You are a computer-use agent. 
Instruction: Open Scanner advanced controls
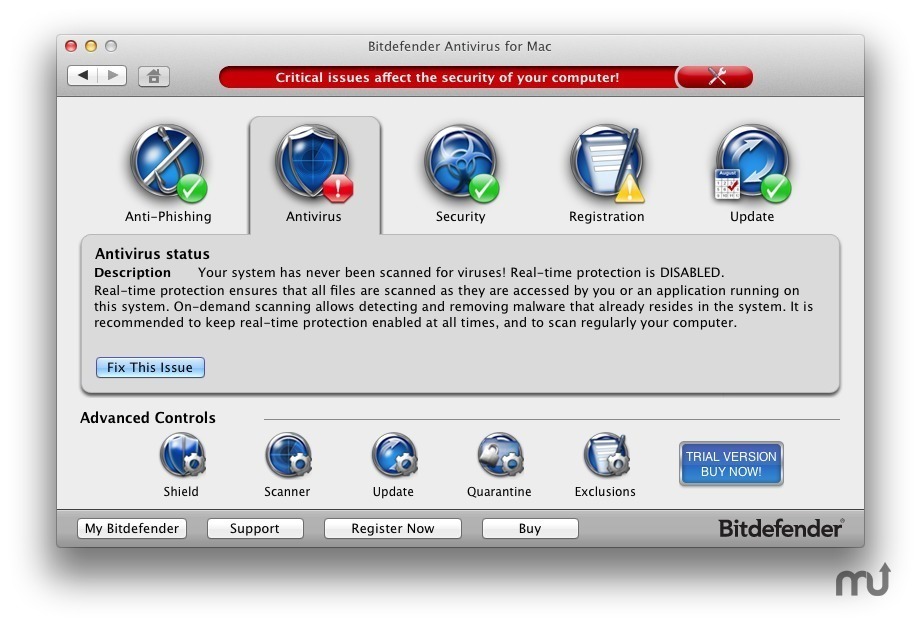tap(288, 456)
